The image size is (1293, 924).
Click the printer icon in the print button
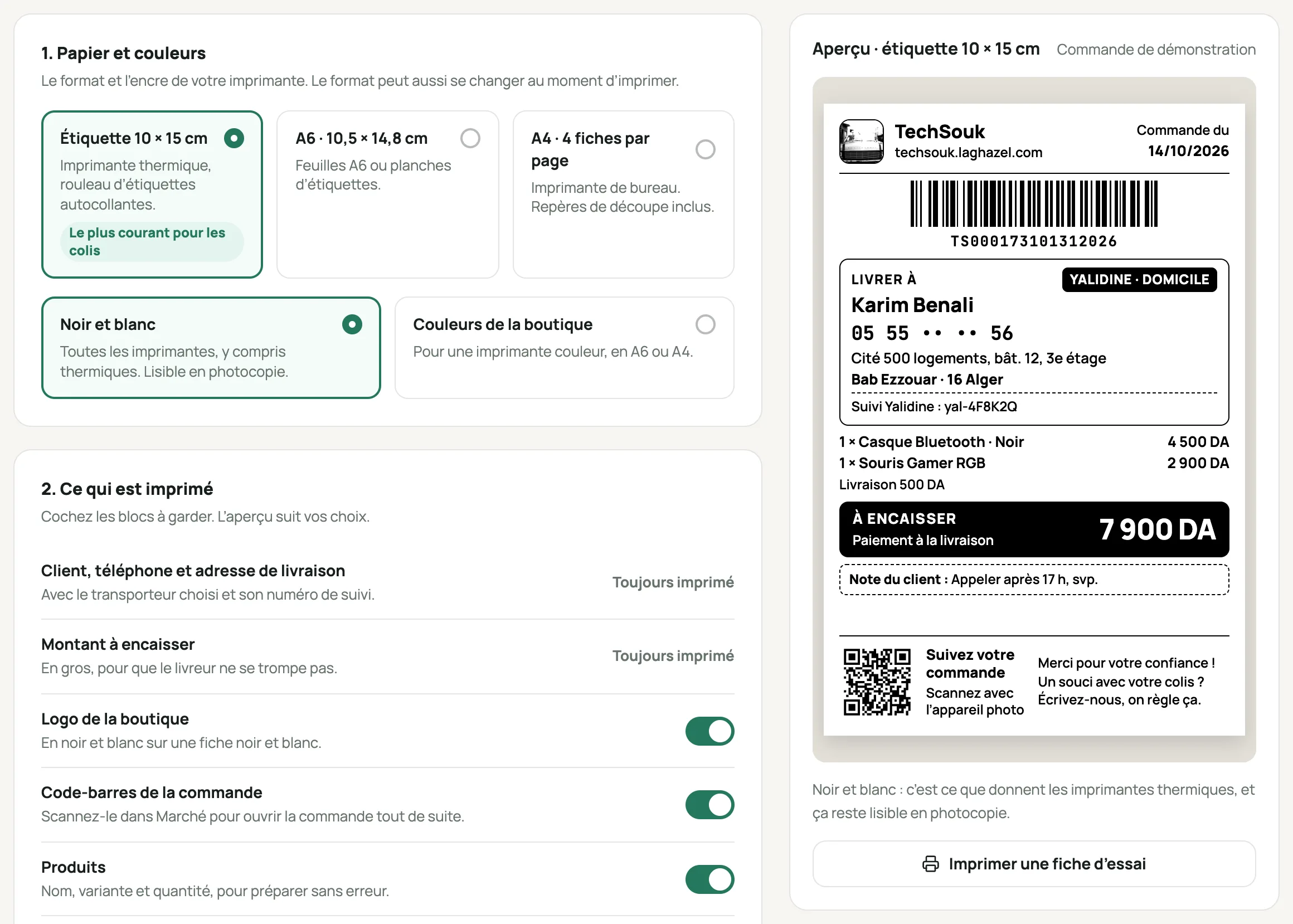point(930,864)
